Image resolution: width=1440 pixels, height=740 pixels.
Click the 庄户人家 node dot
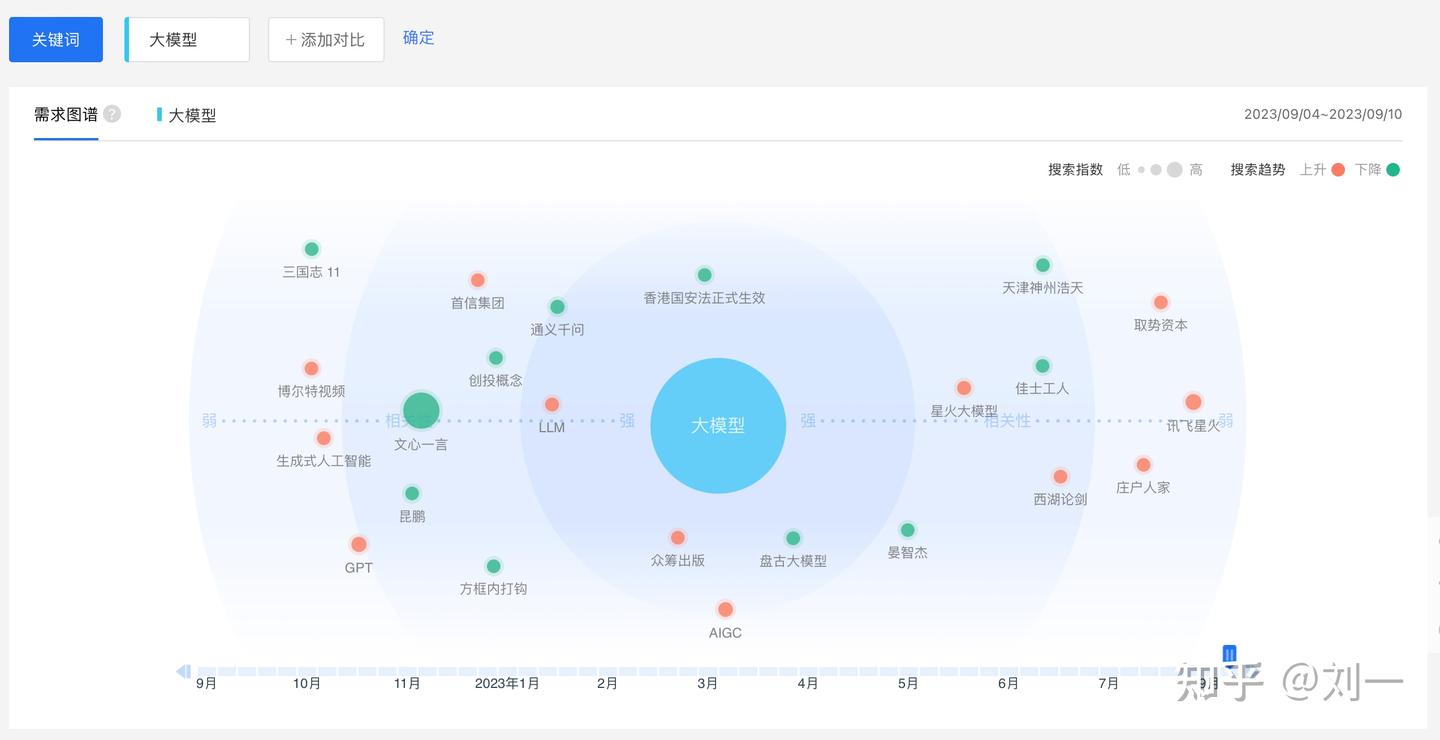[x=1143, y=465]
